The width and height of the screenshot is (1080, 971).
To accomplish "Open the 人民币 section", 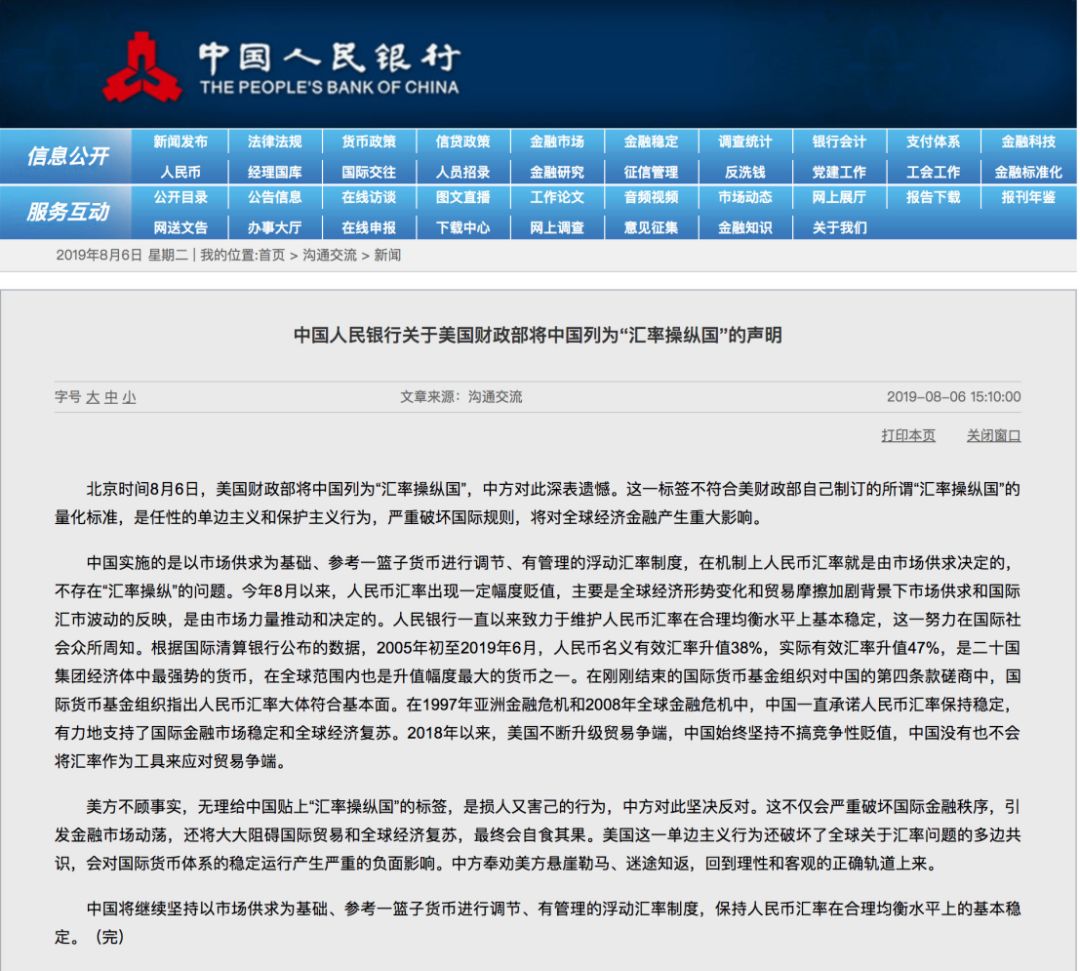I will (182, 171).
